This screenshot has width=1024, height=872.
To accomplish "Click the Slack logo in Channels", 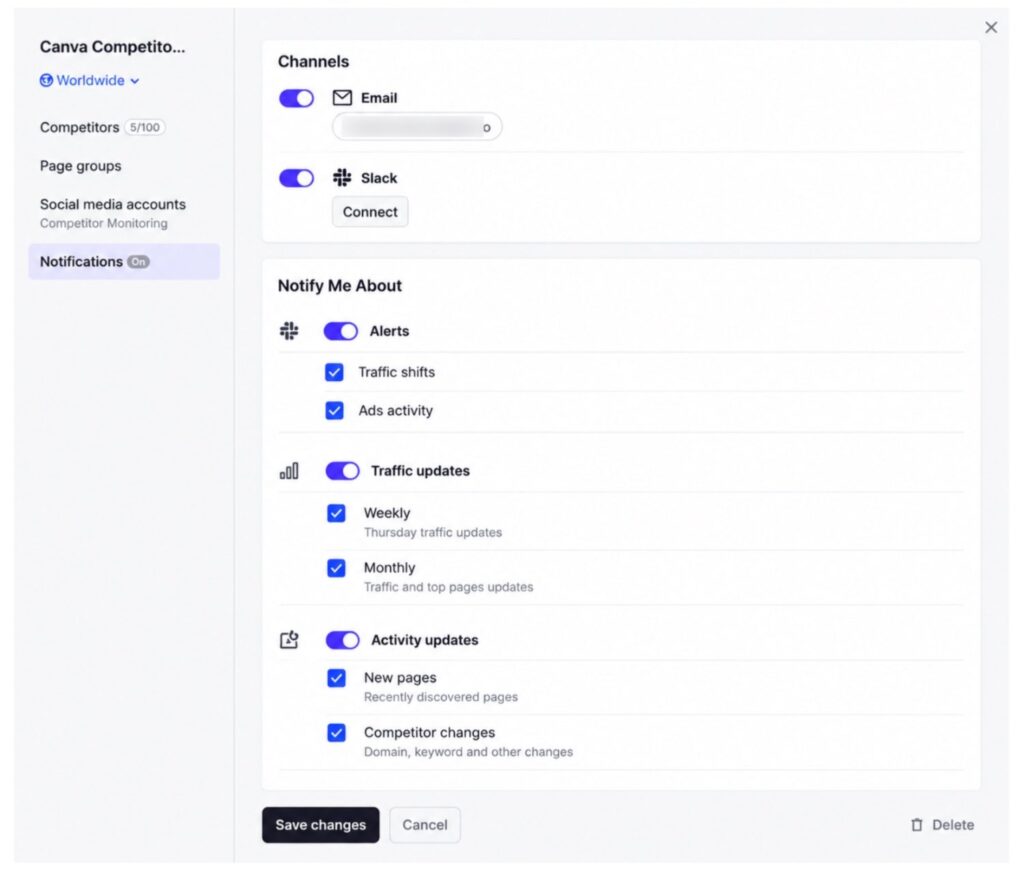I will pyautogui.click(x=342, y=178).
